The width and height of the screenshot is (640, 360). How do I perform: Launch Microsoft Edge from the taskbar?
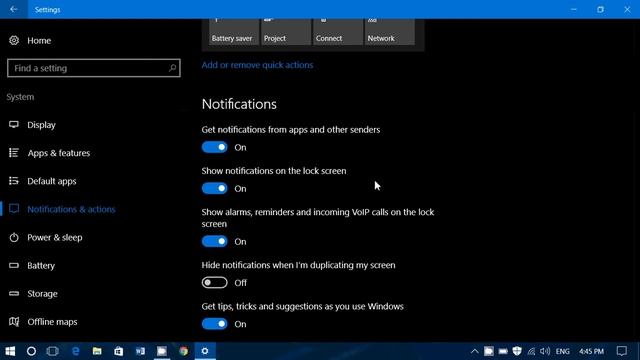(76, 351)
